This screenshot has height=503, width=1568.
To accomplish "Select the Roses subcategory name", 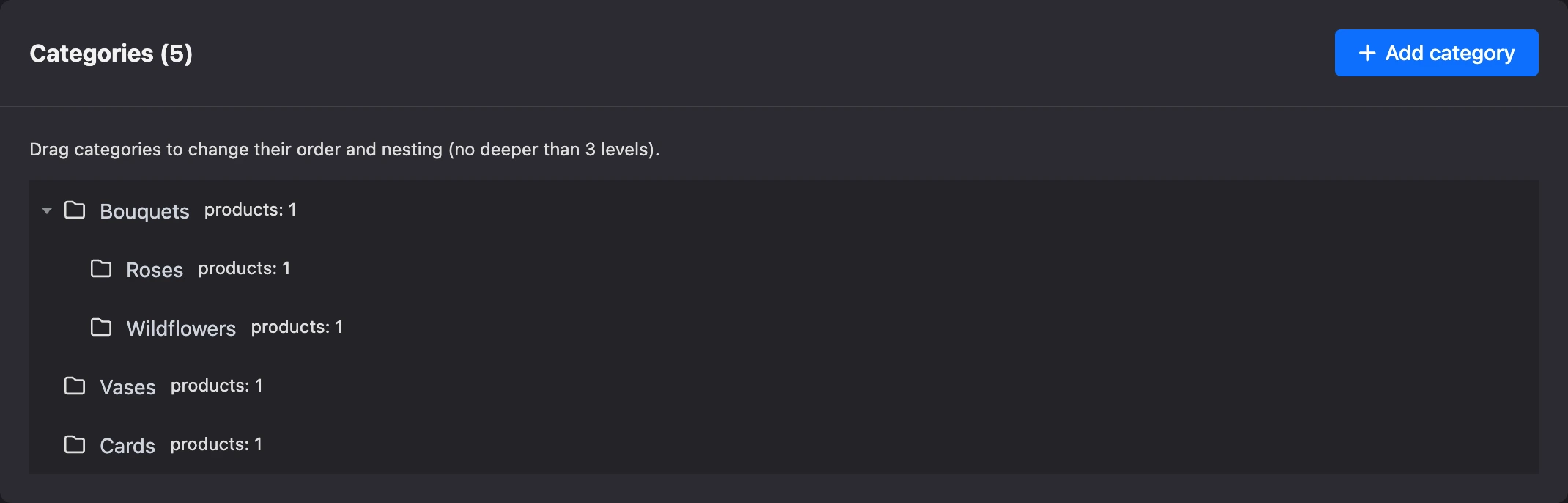I will (x=155, y=270).
